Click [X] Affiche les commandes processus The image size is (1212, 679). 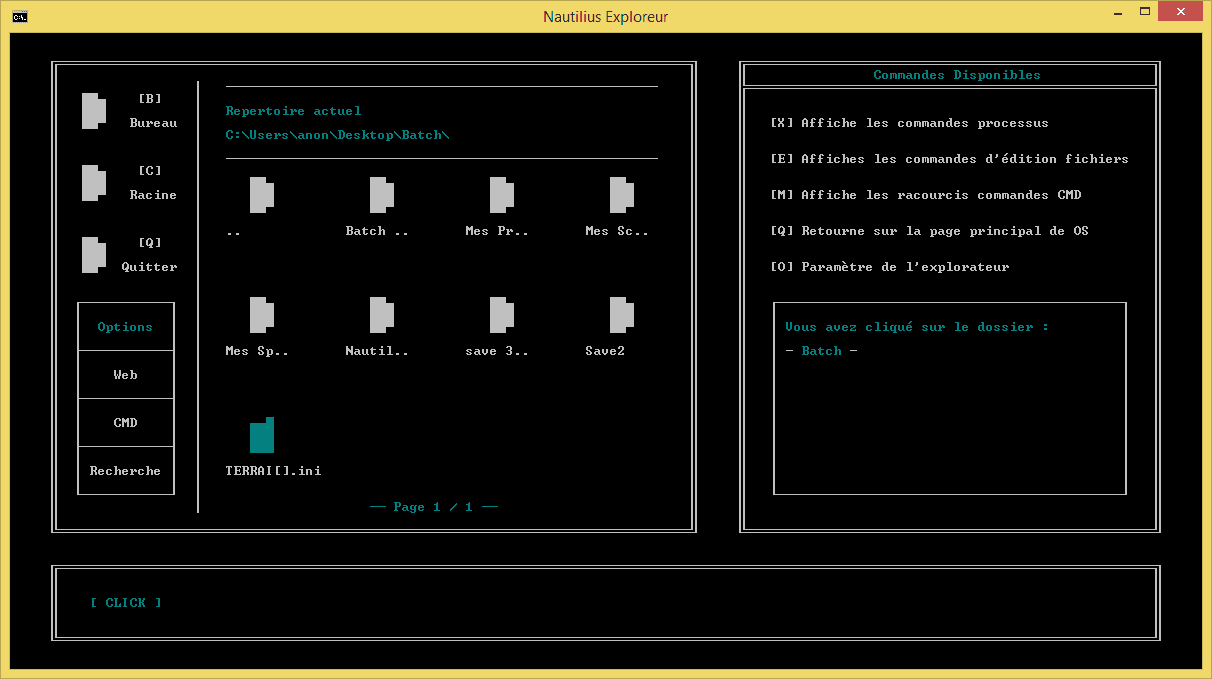click(x=909, y=123)
